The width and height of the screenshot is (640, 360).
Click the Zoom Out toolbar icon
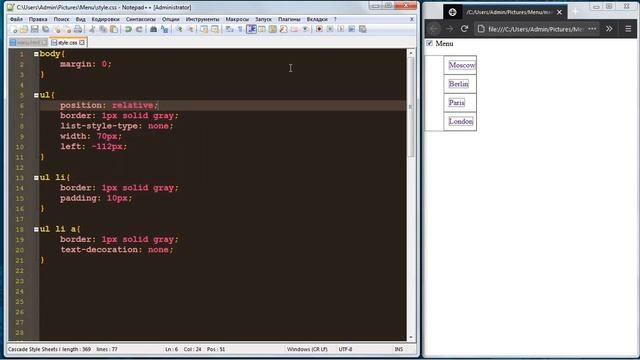tap(190, 29)
